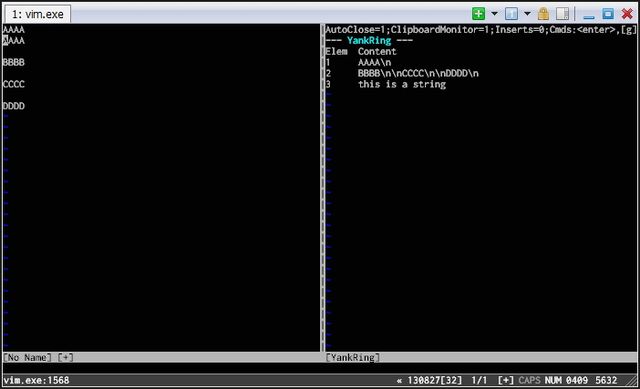Click the "Content" column header
The width and height of the screenshot is (640, 389).
tap(377, 51)
